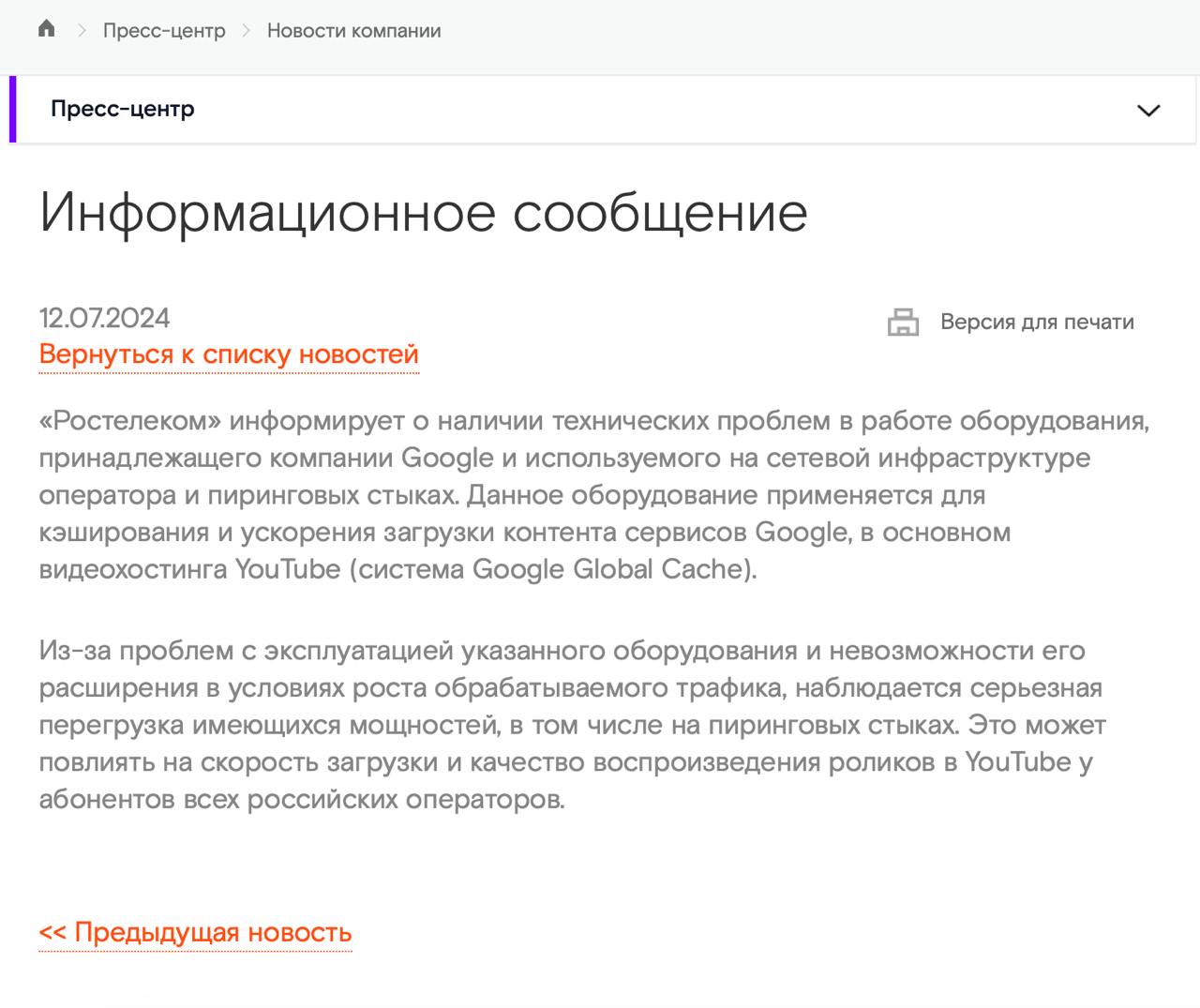This screenshot has height=1008, width=1200.
Task: Open the Новости компании breadcrumb link
Action: click(x=353, y=31)
